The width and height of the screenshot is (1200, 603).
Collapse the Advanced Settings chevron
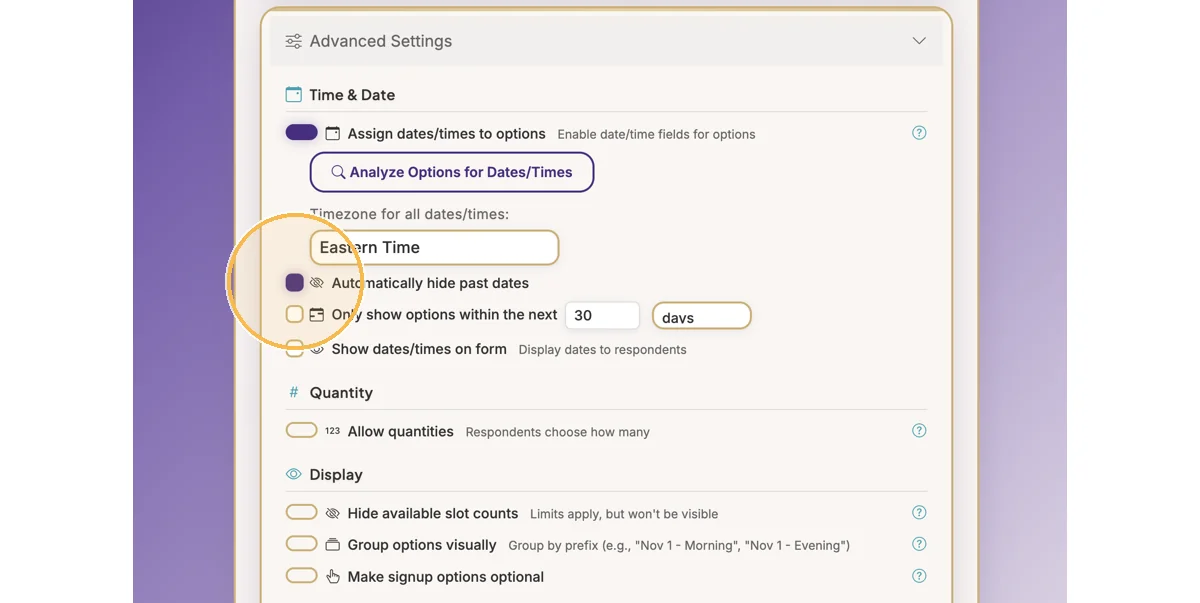pos(919,41)
